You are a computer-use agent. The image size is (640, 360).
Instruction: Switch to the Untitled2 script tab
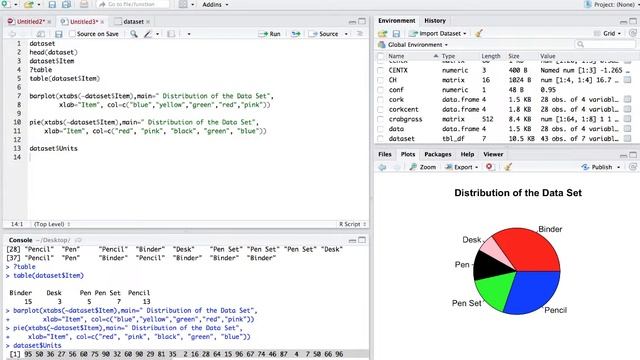[x=30, y=22]
